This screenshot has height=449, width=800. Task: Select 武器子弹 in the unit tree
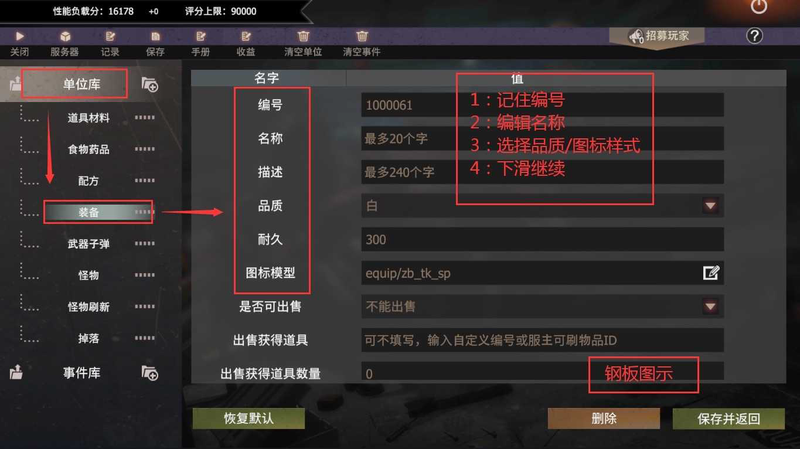[88, 244]
